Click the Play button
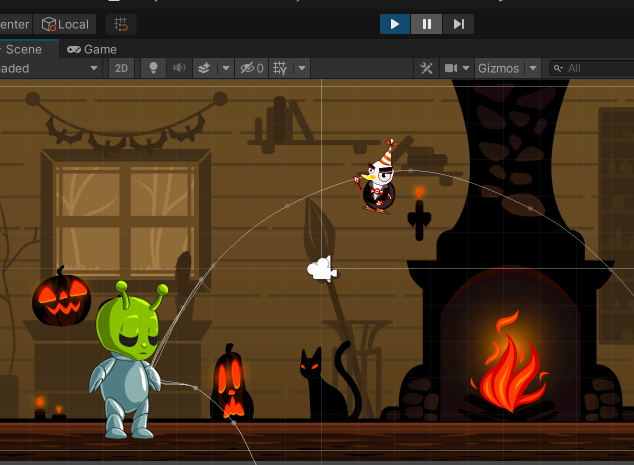Screen dimensions: 634x465 coord(395,24)
